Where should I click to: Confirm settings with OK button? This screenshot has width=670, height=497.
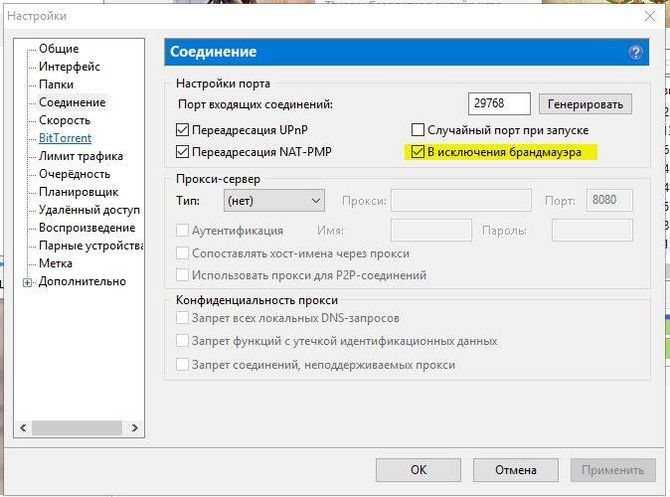click(418, 470)
